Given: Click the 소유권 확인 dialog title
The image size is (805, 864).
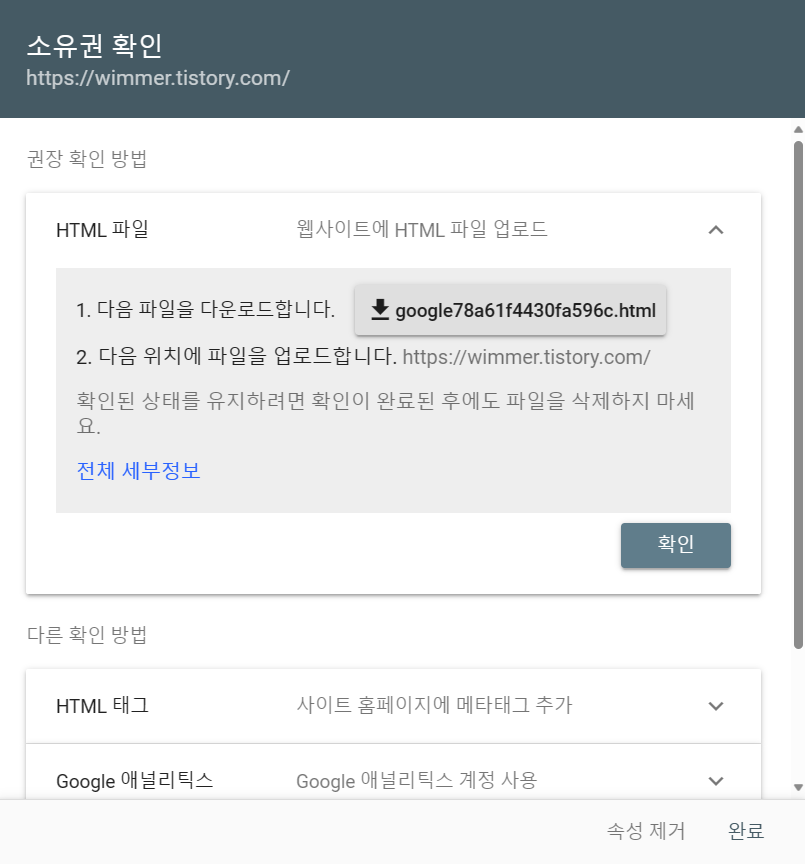Looking at the screenshot, I should (94, 45).
